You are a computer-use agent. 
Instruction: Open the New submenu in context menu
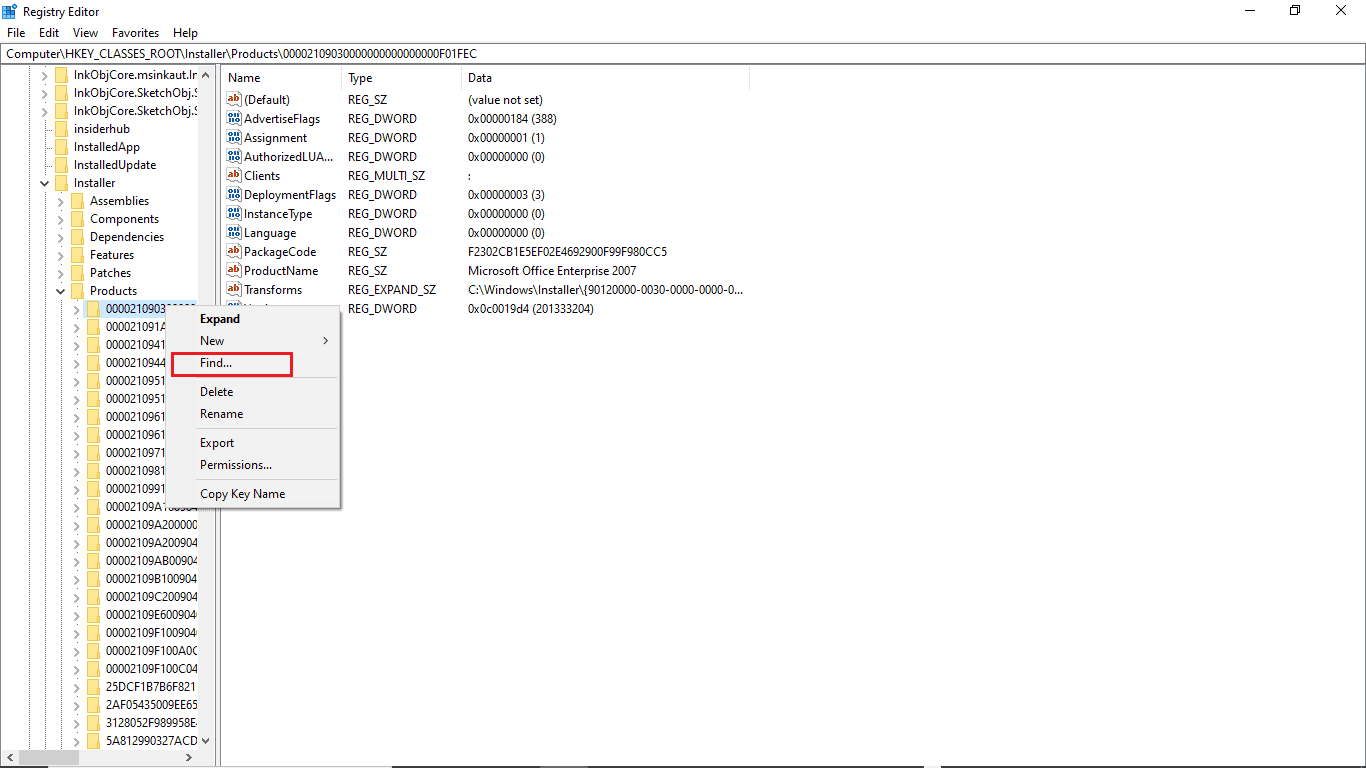point(253,341)
